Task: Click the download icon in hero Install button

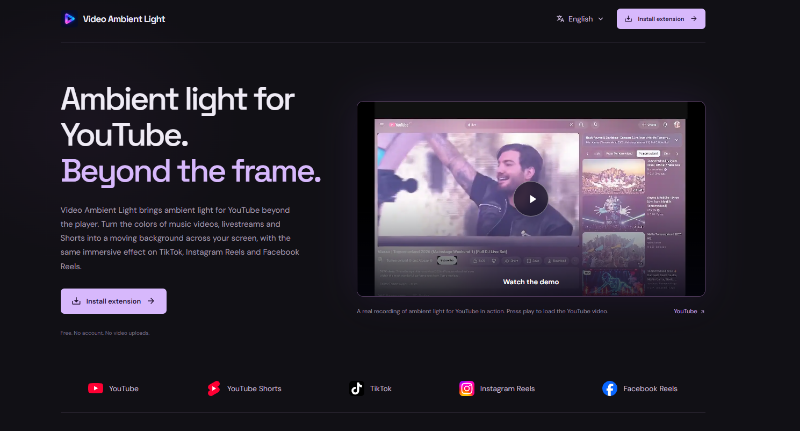Action: click(76, 301)
